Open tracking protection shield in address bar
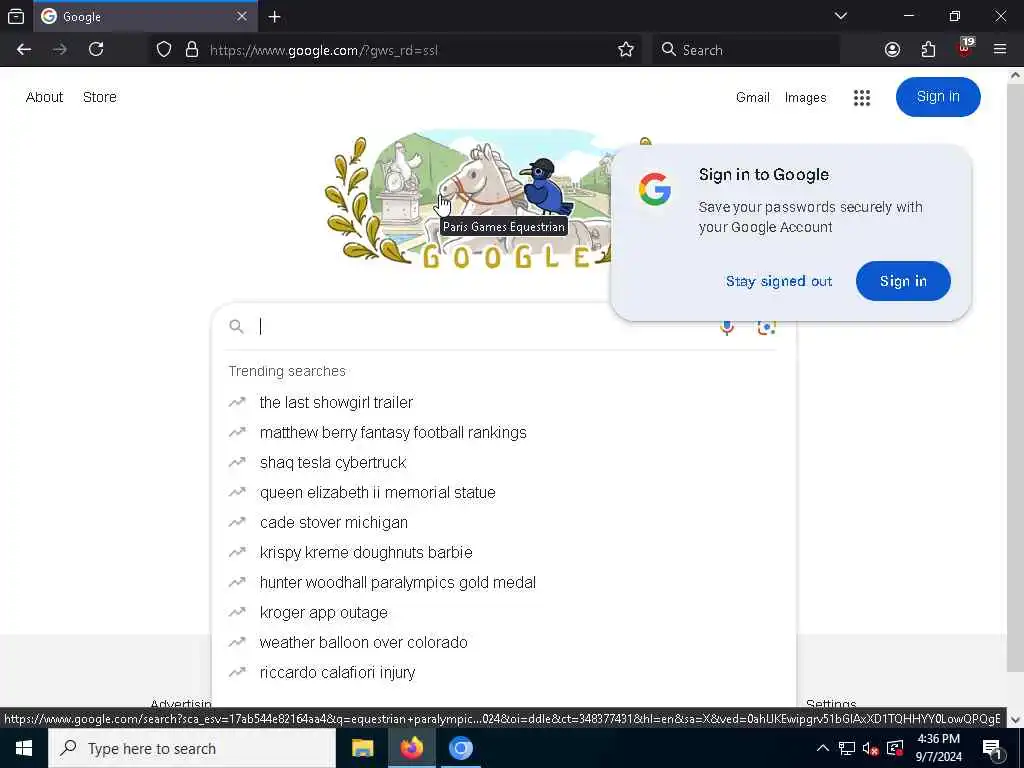Screen dimensions: 1024x768 coord(164,50)
